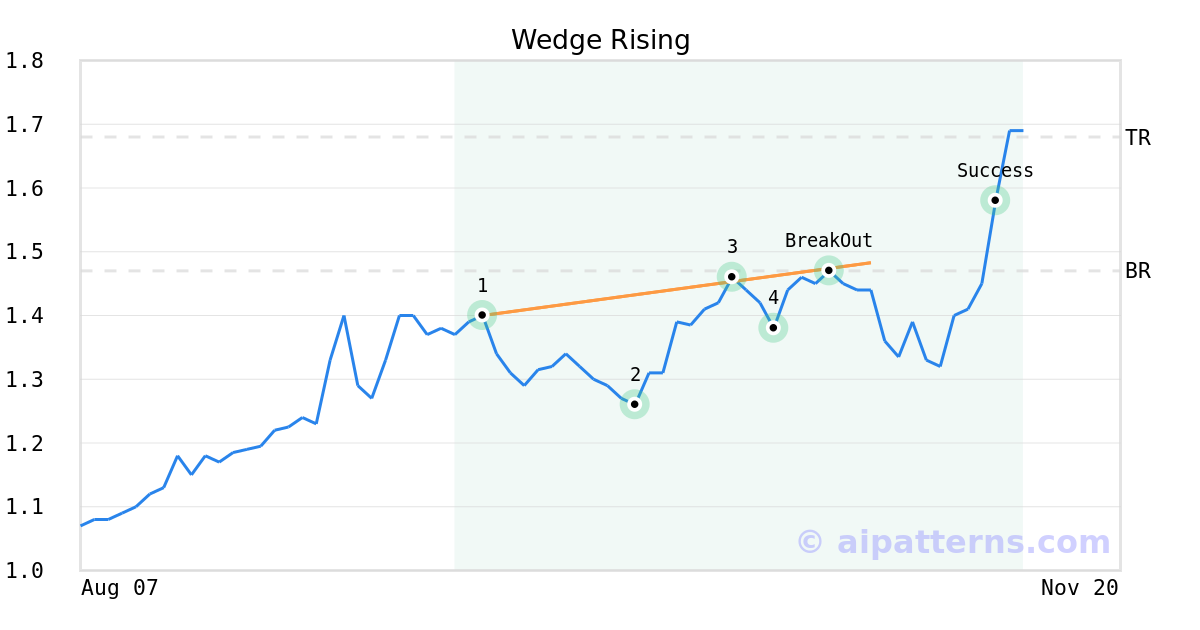Image resolution: width=1200 pixels, height=630 pixels.
Task: Select the 1.6 y-axis tick label
Action: pyautogui.click(x=24, y=188)
